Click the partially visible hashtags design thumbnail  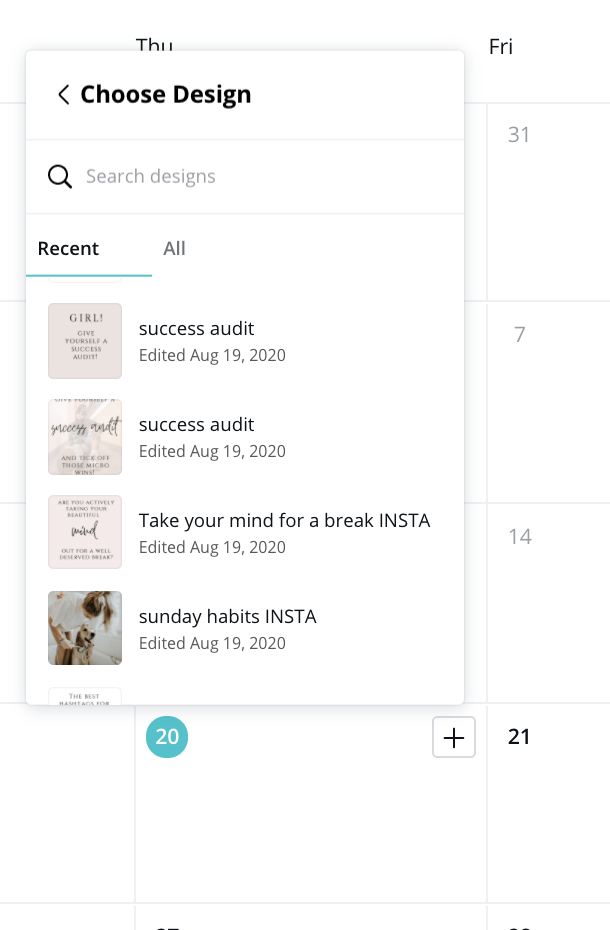point(85,696)
